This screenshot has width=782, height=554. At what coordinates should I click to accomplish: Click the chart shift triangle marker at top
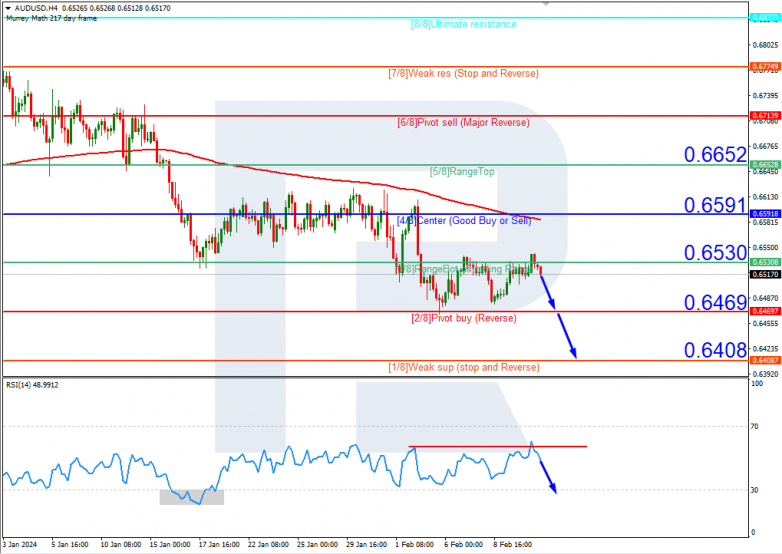click(546, 3)
